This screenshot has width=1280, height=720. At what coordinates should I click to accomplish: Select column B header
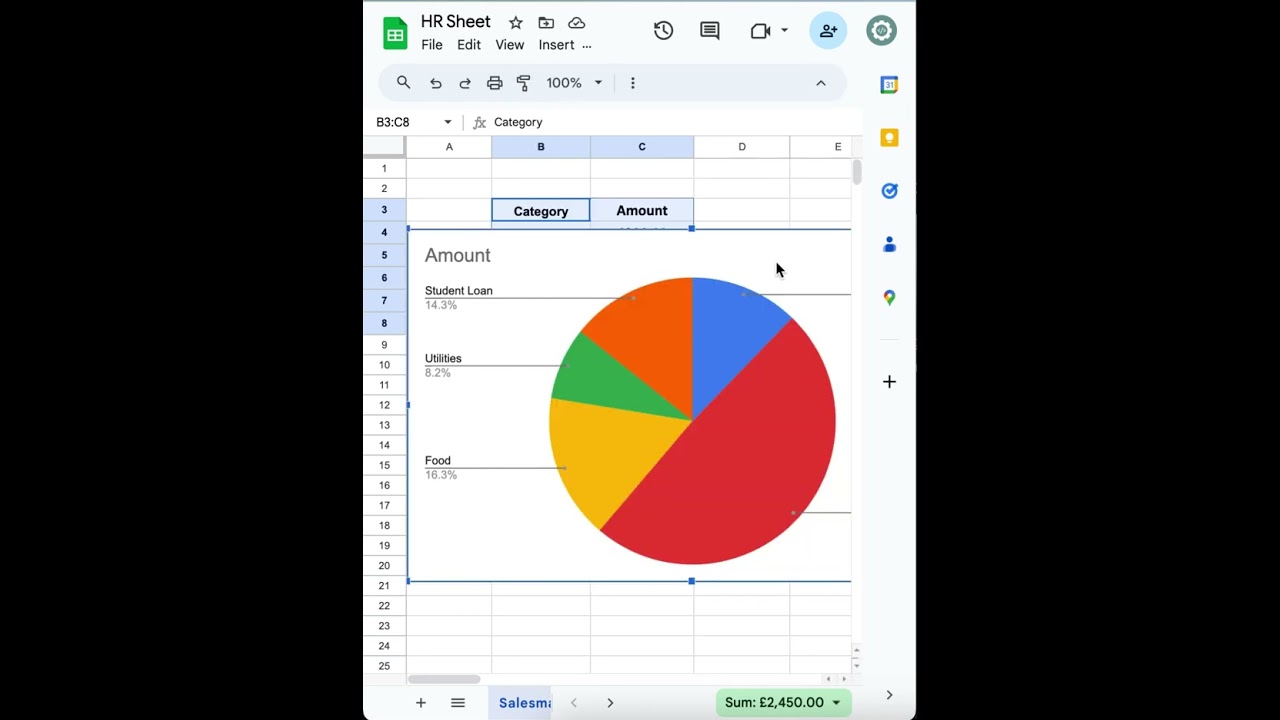click(x=541, y=147)
